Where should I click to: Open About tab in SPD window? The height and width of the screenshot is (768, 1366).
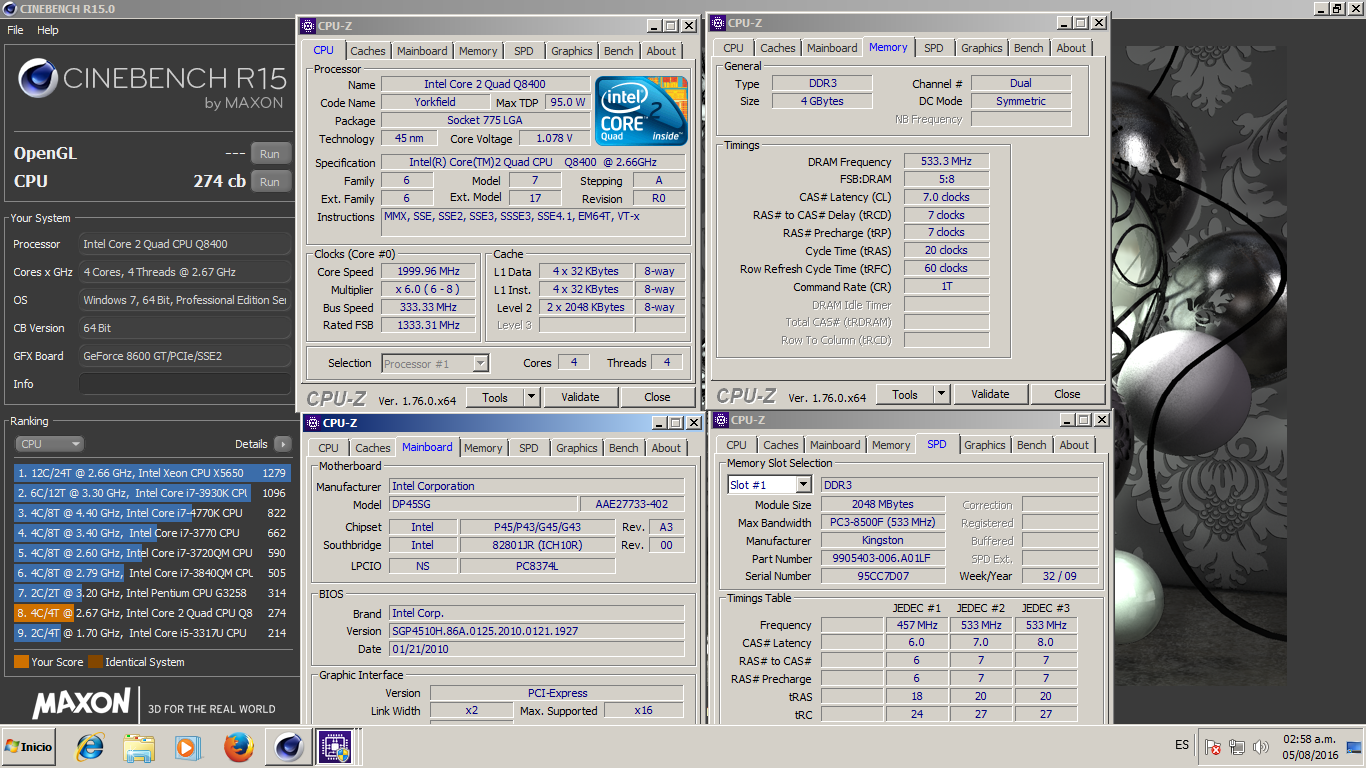click(1074, 445)
